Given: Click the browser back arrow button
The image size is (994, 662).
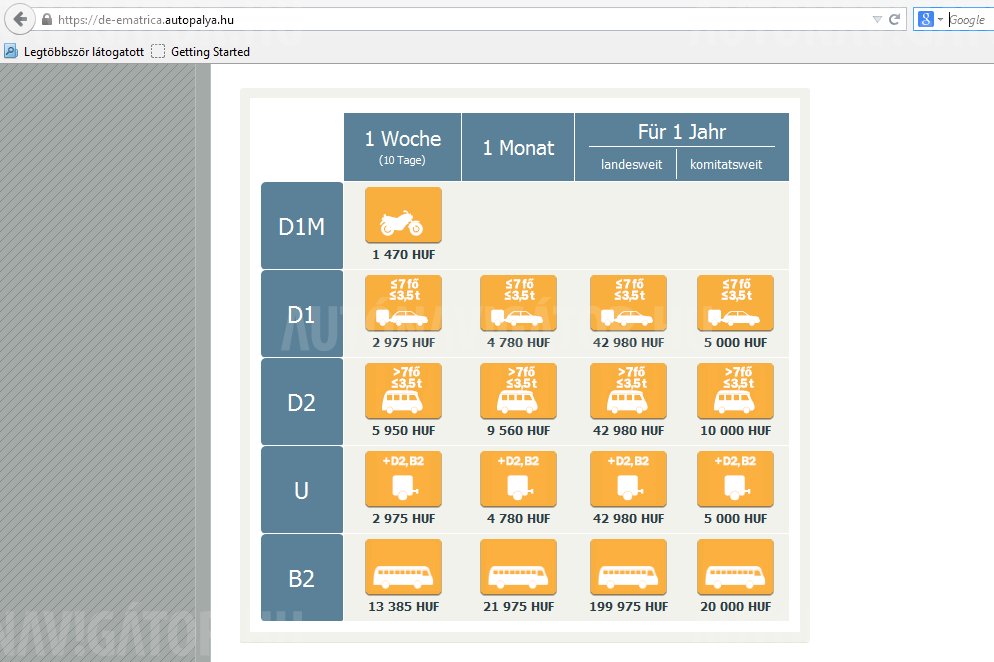Looking at the screenshot, I should click(19, 19).
